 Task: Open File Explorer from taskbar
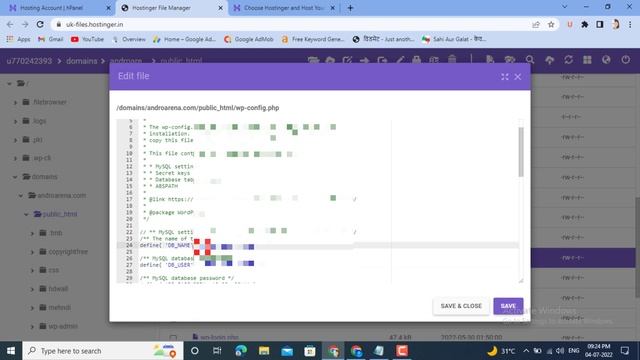(264, 351)
